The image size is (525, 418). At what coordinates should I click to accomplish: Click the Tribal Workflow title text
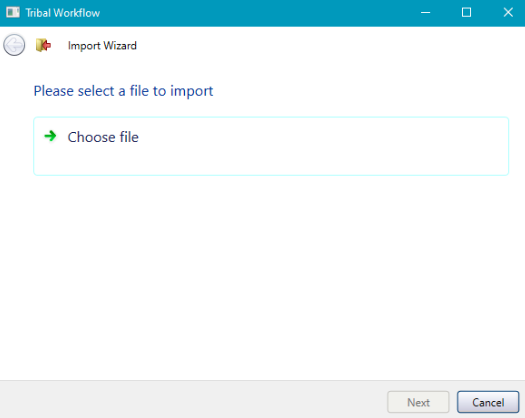coord(63,13)
